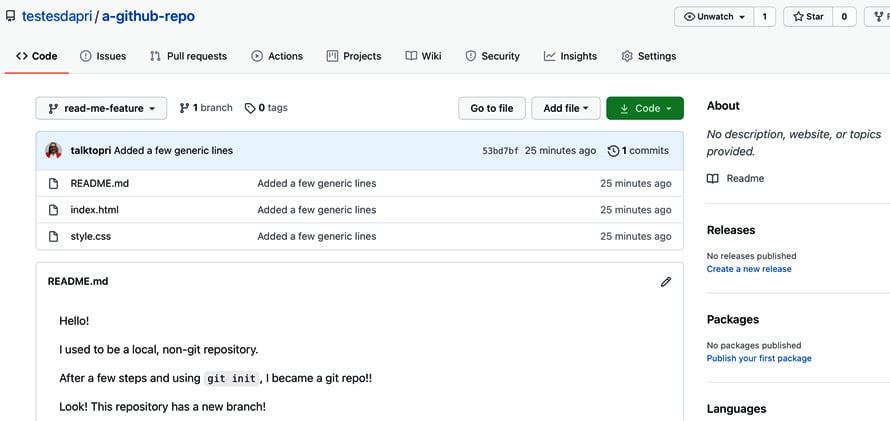Click the tag icon beside 0 tags

[250, 108]
